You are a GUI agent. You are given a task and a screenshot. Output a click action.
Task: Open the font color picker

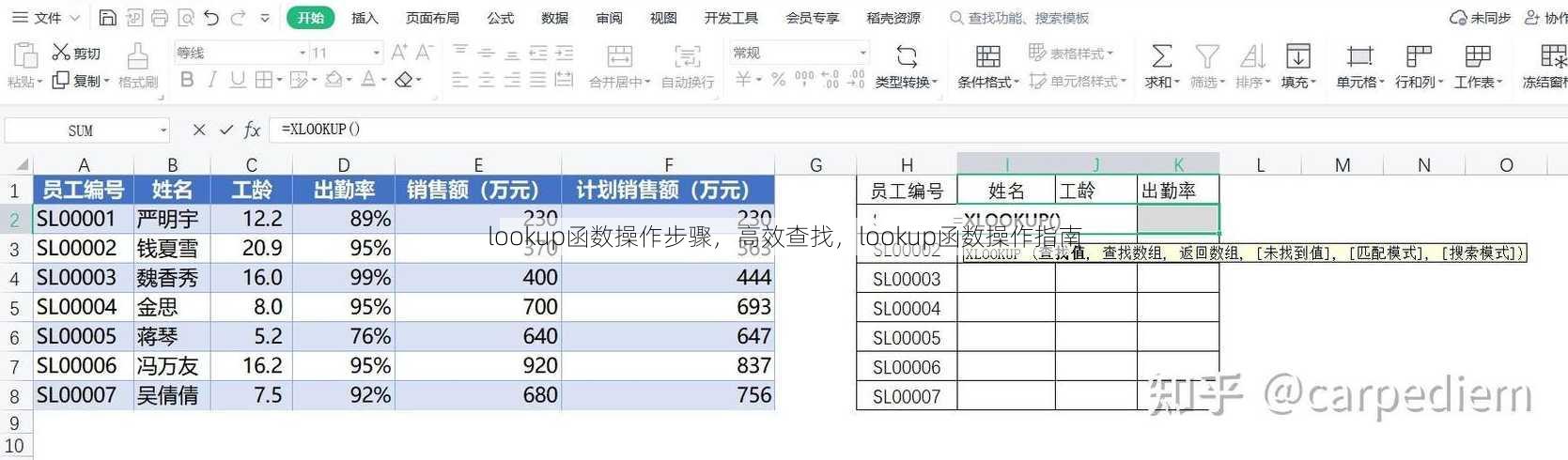368,80
